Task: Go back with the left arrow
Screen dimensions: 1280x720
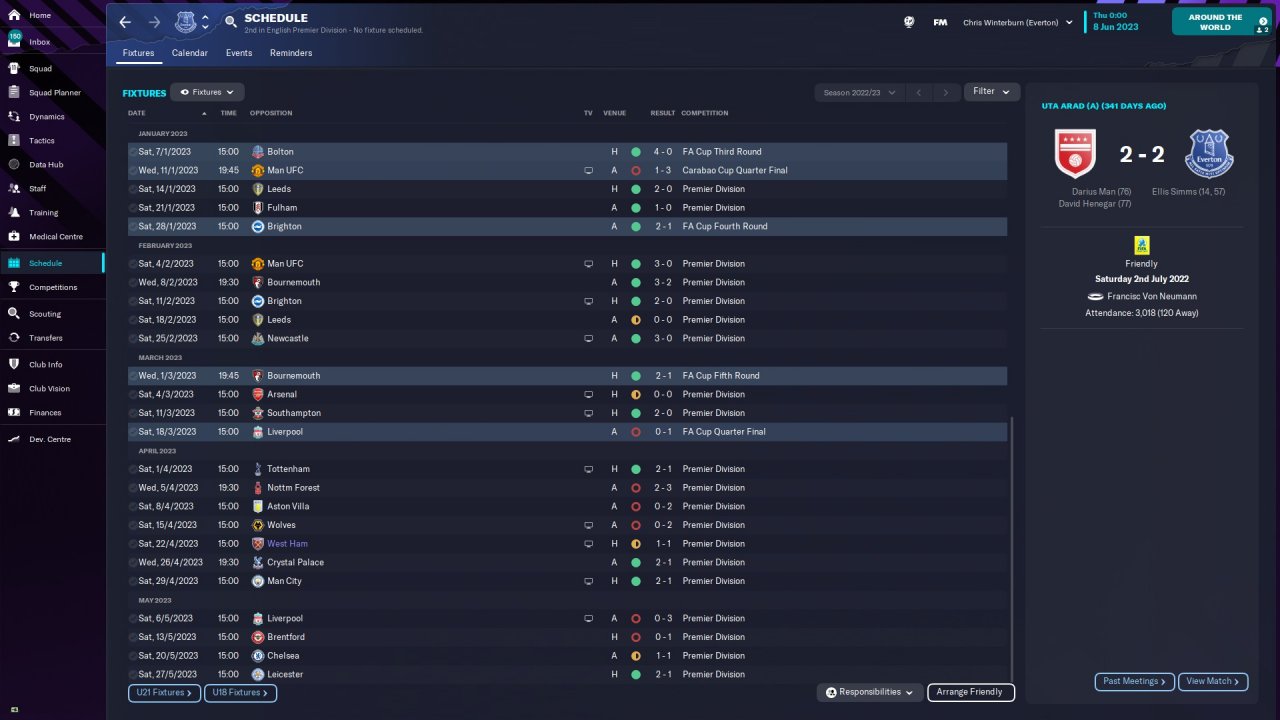Action: (x=125, y=22)
